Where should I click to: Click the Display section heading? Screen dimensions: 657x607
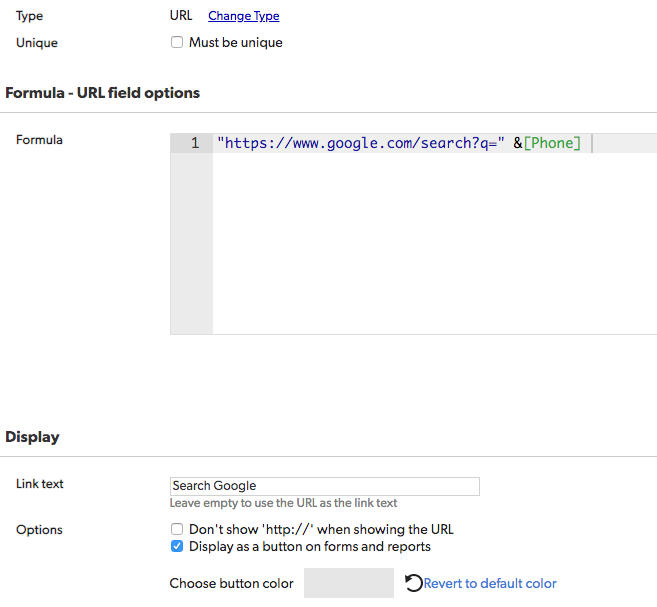32,437
